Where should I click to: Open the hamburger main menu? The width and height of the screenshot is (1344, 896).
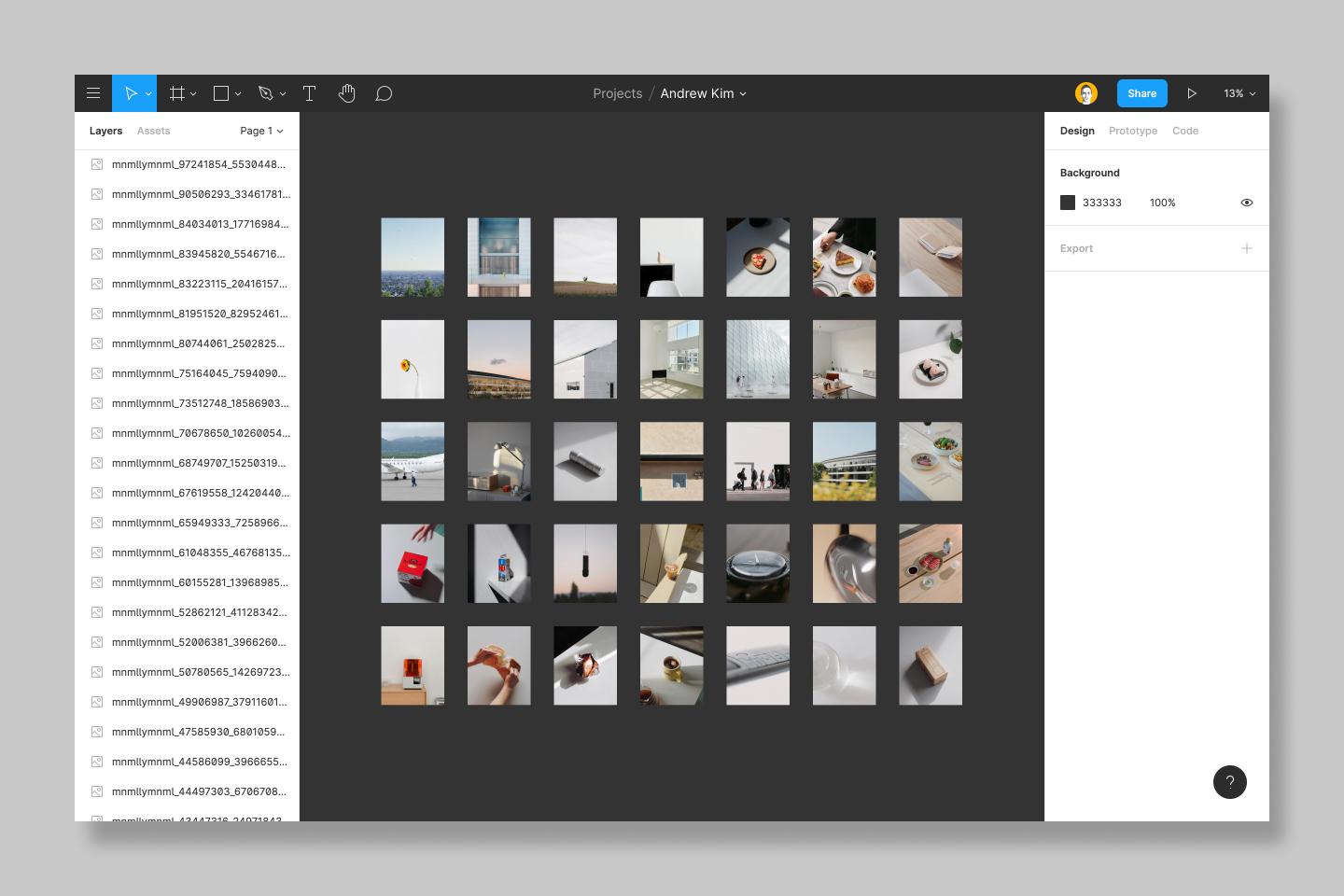click(93, 93)
